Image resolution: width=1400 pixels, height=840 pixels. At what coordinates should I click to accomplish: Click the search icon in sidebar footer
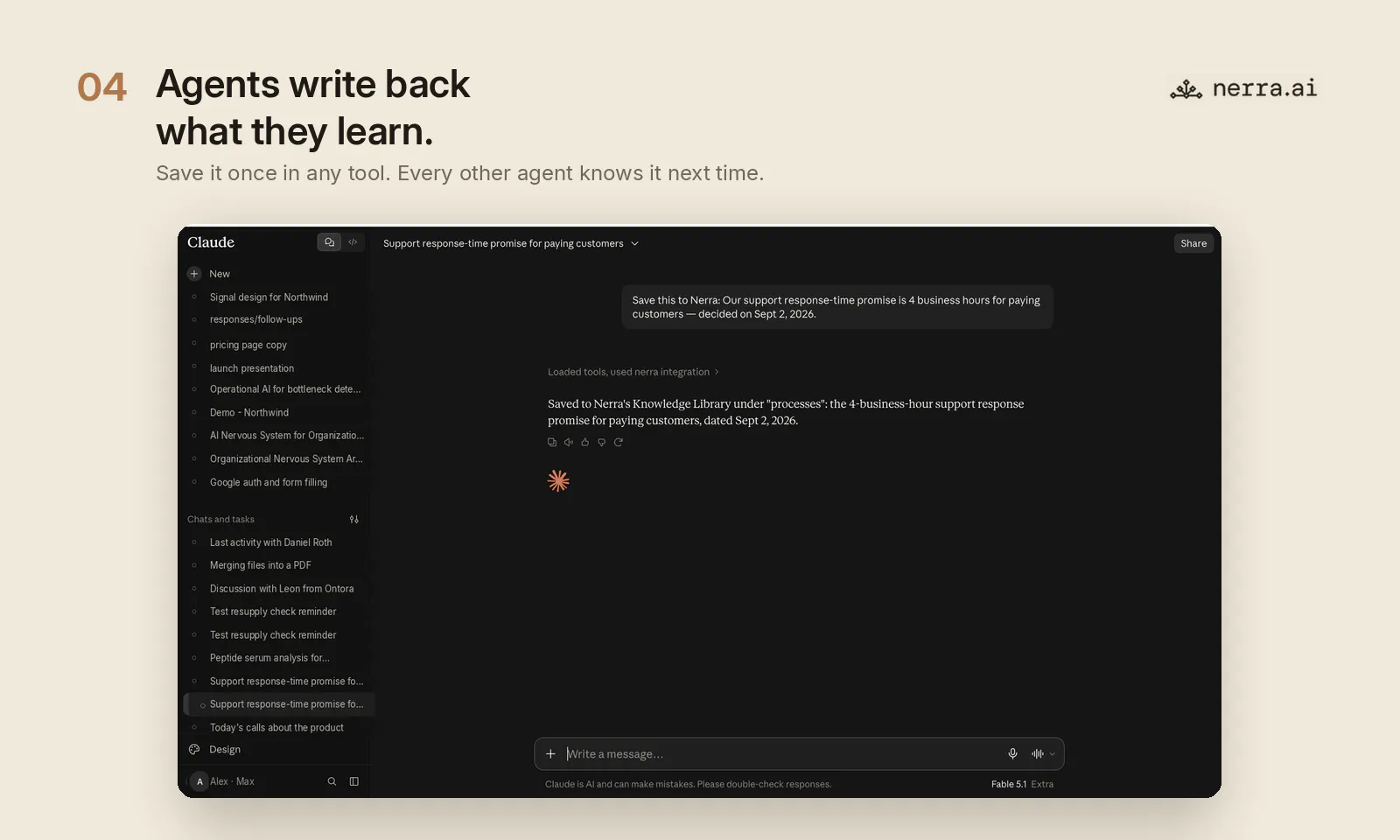tap(332, 781)
